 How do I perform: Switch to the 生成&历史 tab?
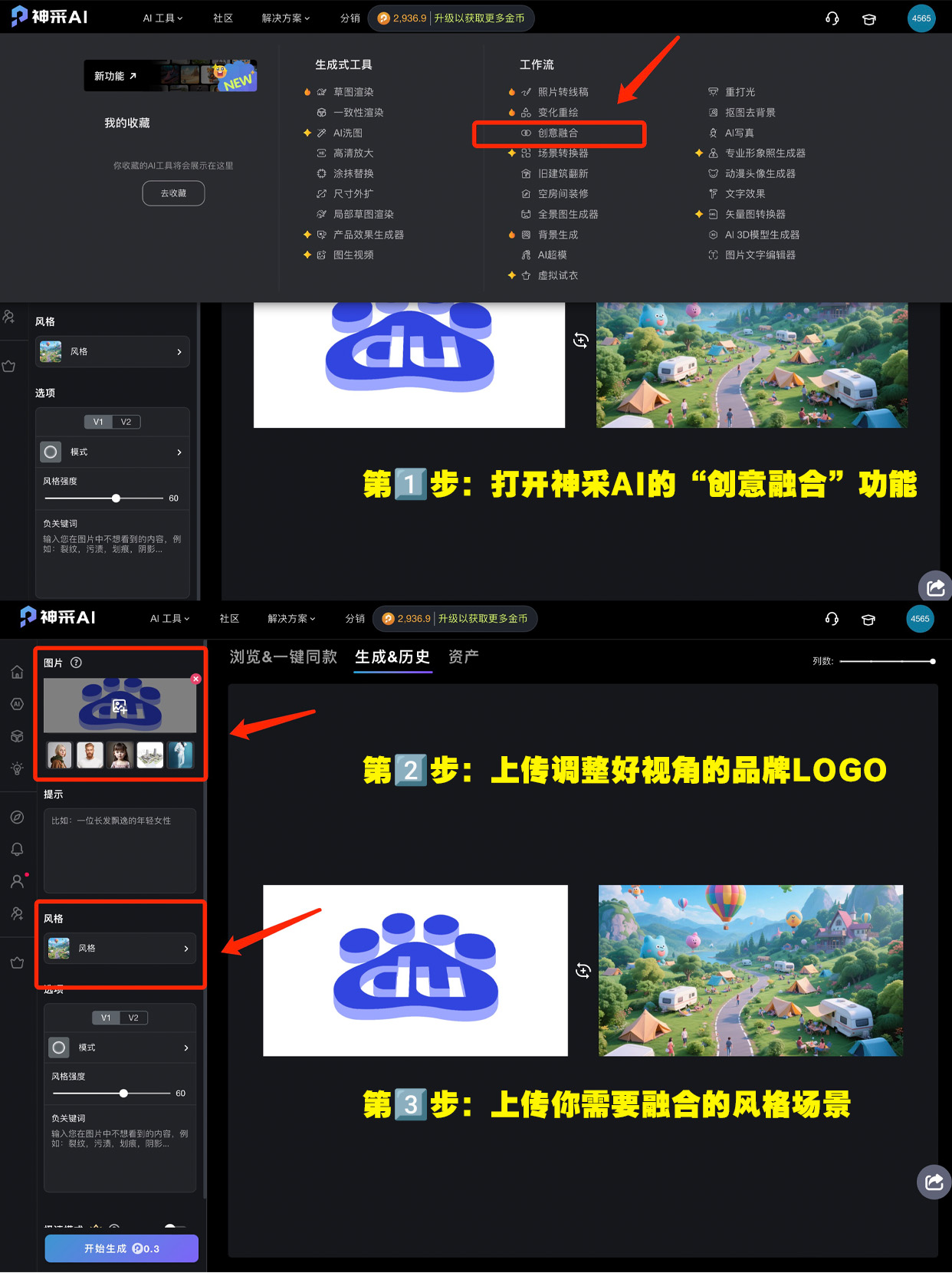[x=392, y=657]
